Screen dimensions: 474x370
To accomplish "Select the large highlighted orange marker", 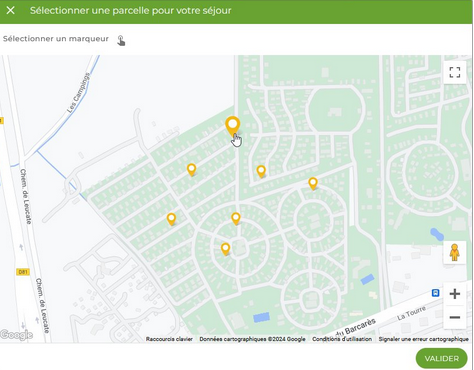I will pyautogui.click(x=232, y=126).
